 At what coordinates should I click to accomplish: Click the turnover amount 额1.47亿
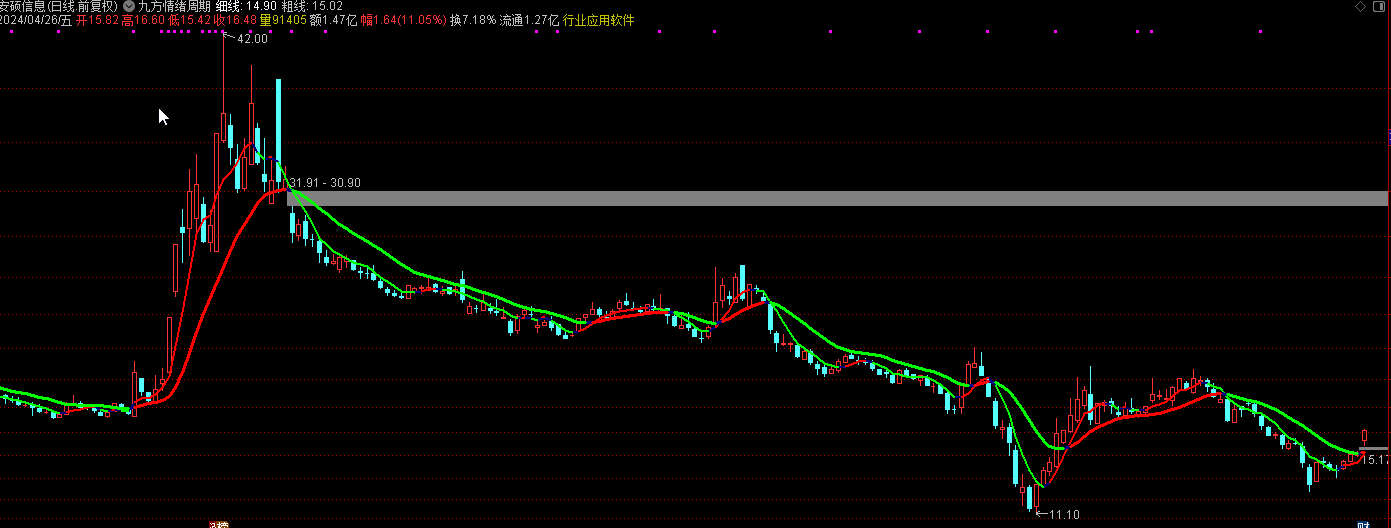point(333,20)
